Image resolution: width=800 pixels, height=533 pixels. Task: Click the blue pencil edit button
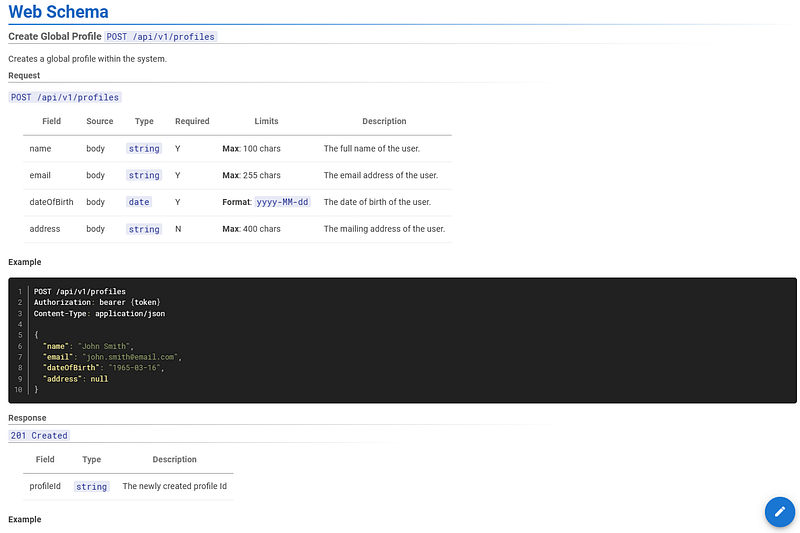780,512
